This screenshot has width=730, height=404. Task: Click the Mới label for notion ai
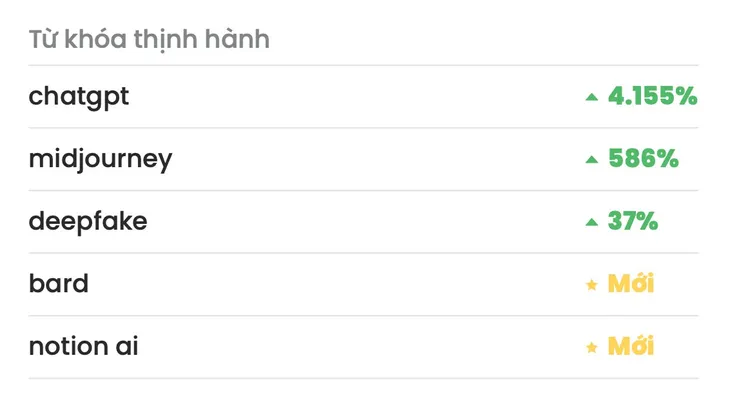click(x=631, y=346)
